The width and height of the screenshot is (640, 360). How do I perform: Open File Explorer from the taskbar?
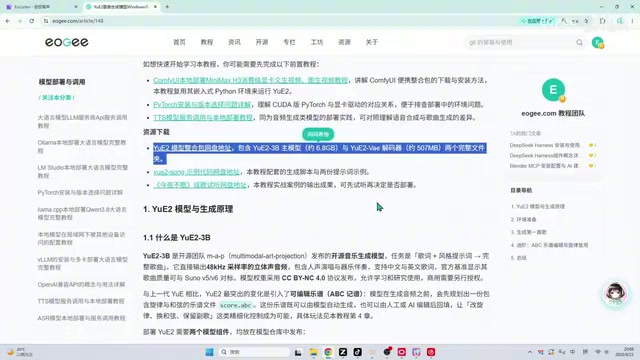click(313, 352)
